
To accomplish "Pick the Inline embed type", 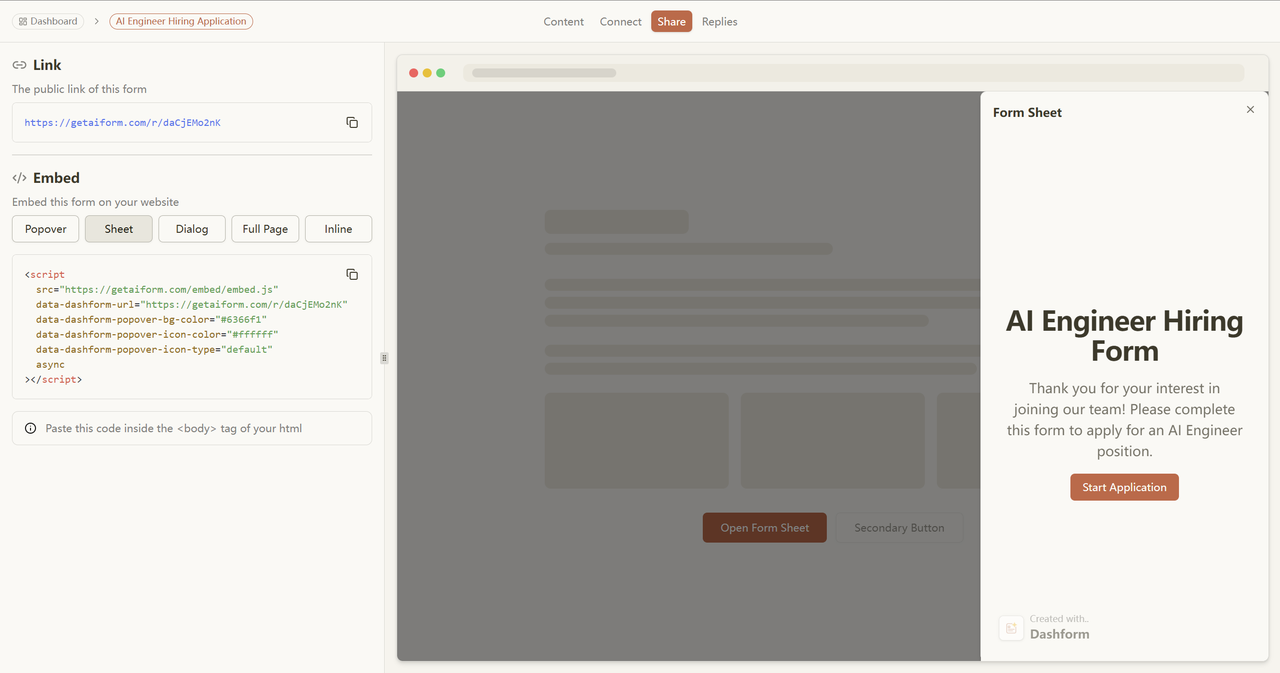I will point(338,229).
